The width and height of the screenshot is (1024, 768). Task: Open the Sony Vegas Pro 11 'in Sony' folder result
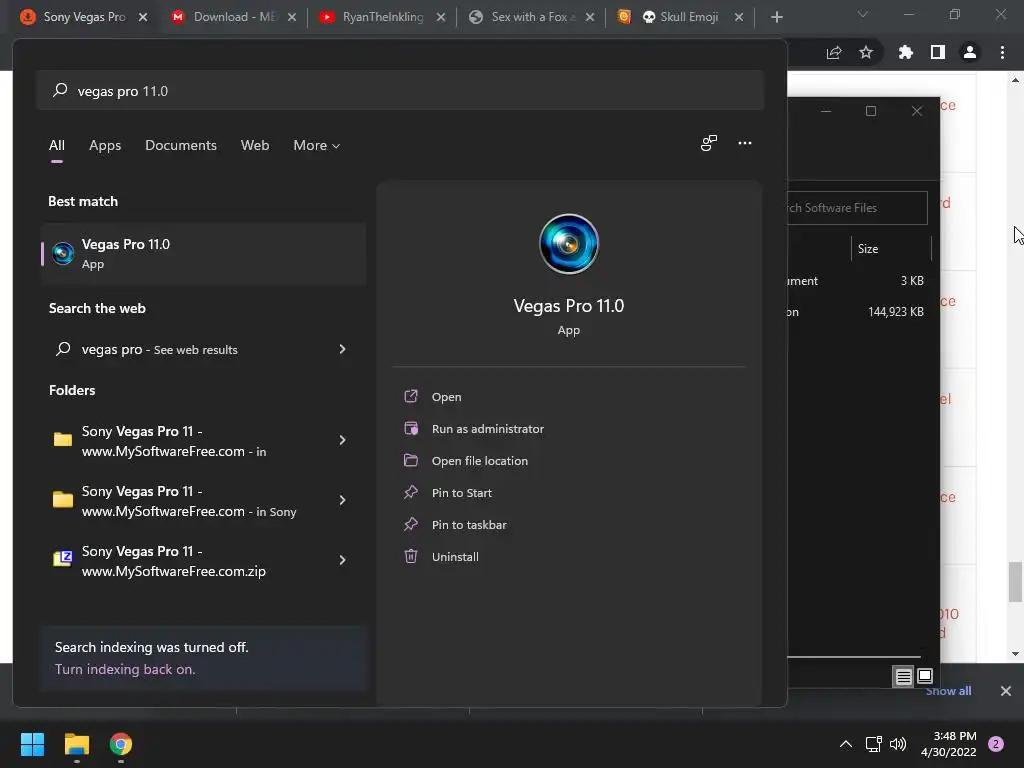point(203,501)
